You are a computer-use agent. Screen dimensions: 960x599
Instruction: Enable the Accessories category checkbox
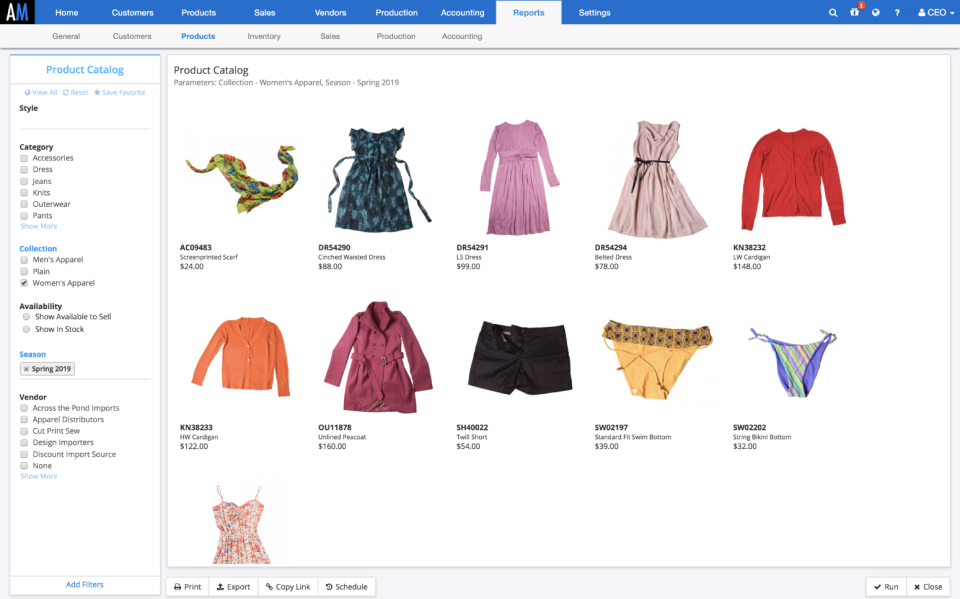pyautogui.click(x=24, y=158)
